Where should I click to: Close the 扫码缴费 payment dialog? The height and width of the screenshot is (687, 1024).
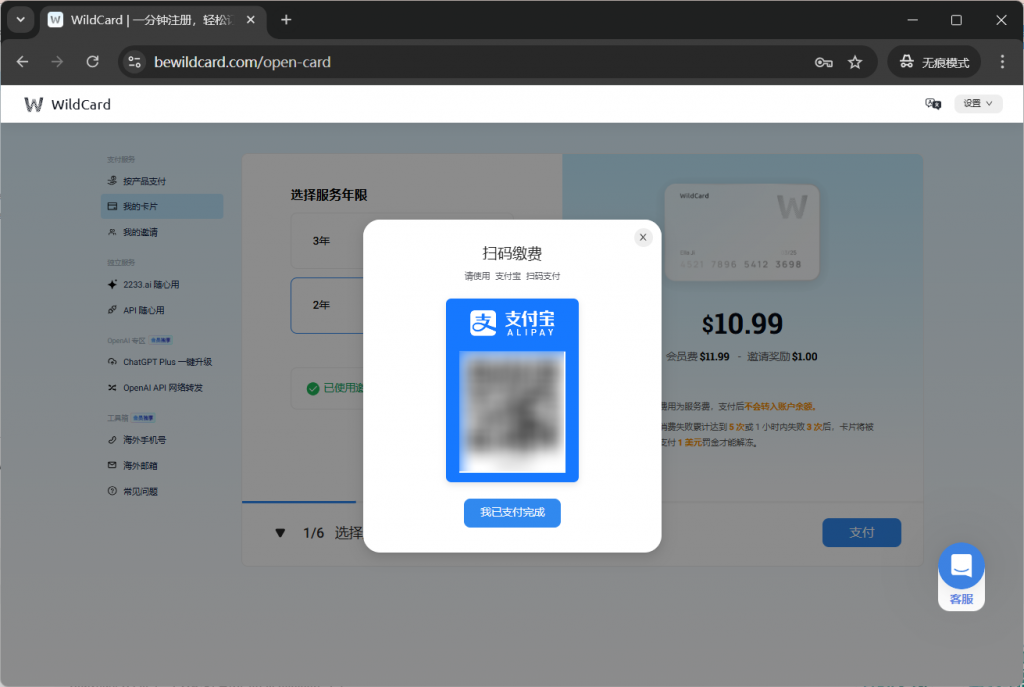[x=643, y=237]
